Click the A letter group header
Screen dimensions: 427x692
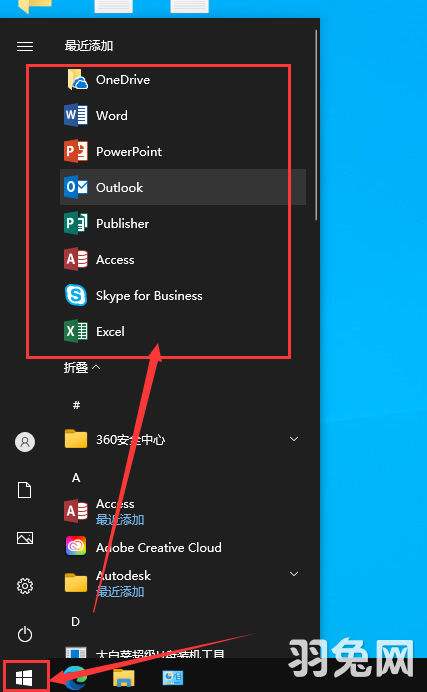point(76,478)
